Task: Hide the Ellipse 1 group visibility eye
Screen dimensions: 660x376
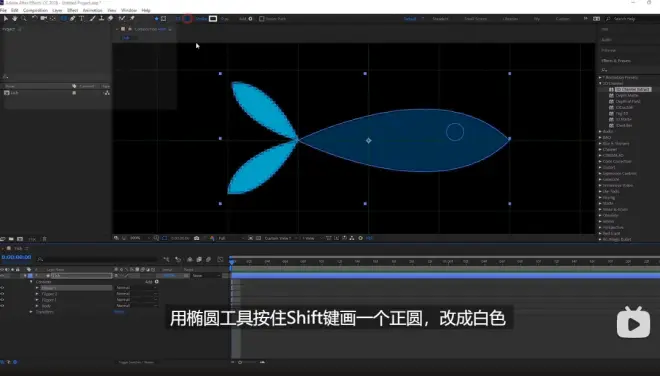Action: 3,288
